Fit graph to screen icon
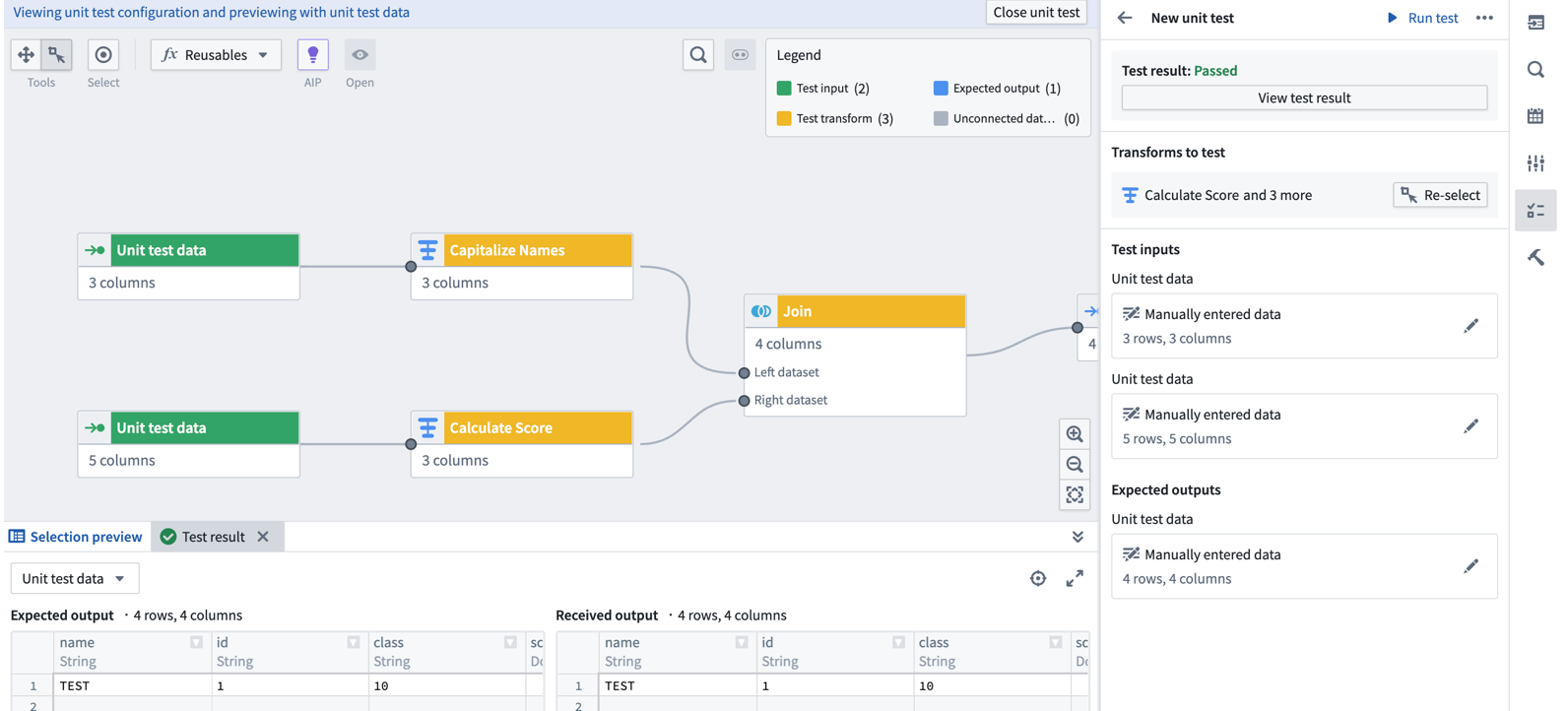 1075,495
